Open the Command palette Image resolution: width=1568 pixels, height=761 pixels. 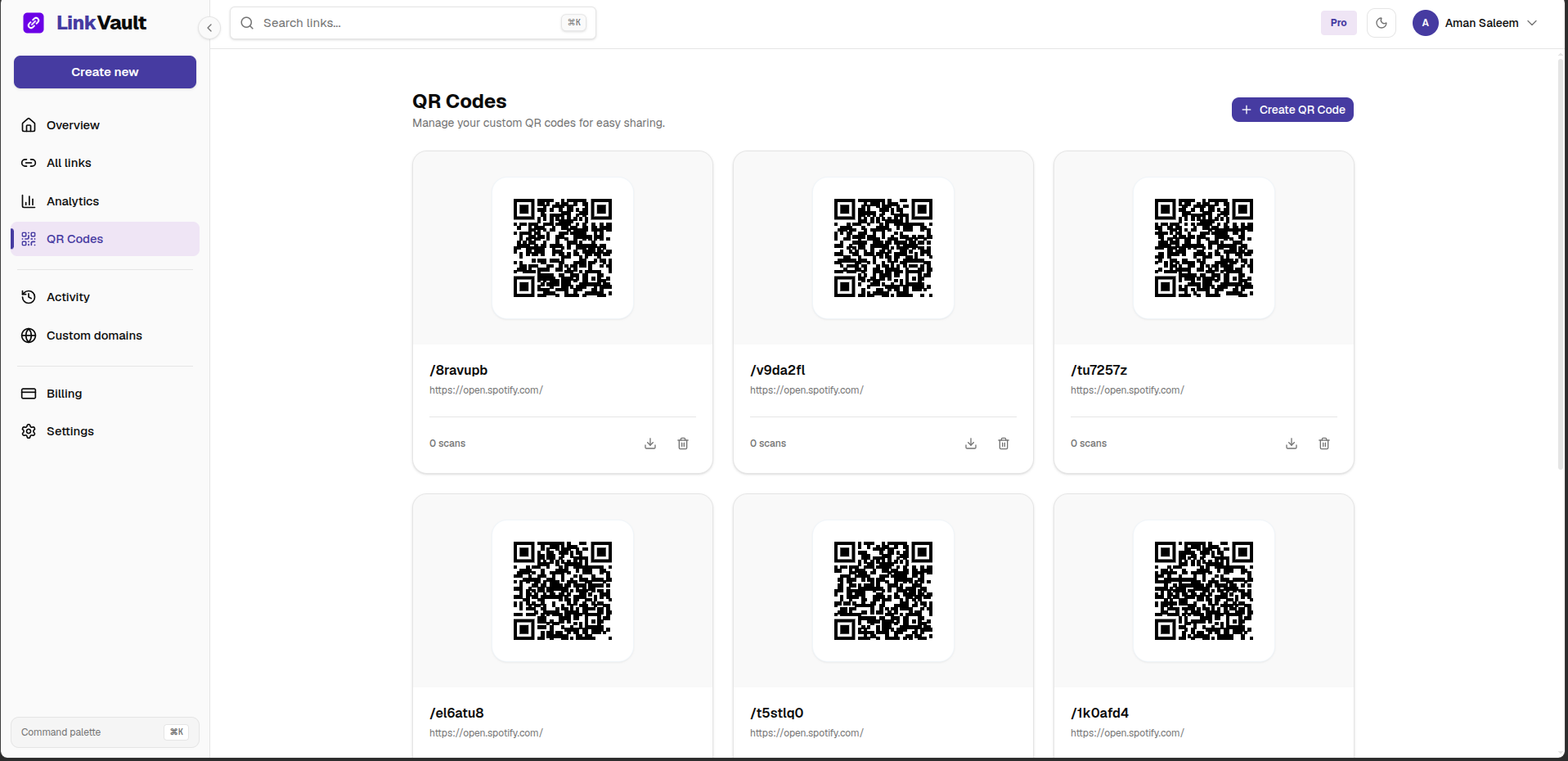(x=105, y=732)
